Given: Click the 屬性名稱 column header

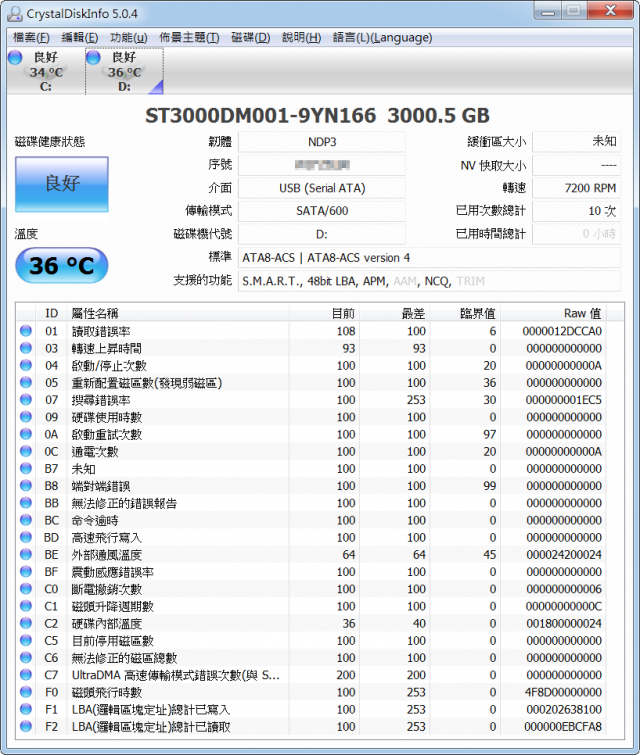Looking at the screenshot, I should [178, 313].
